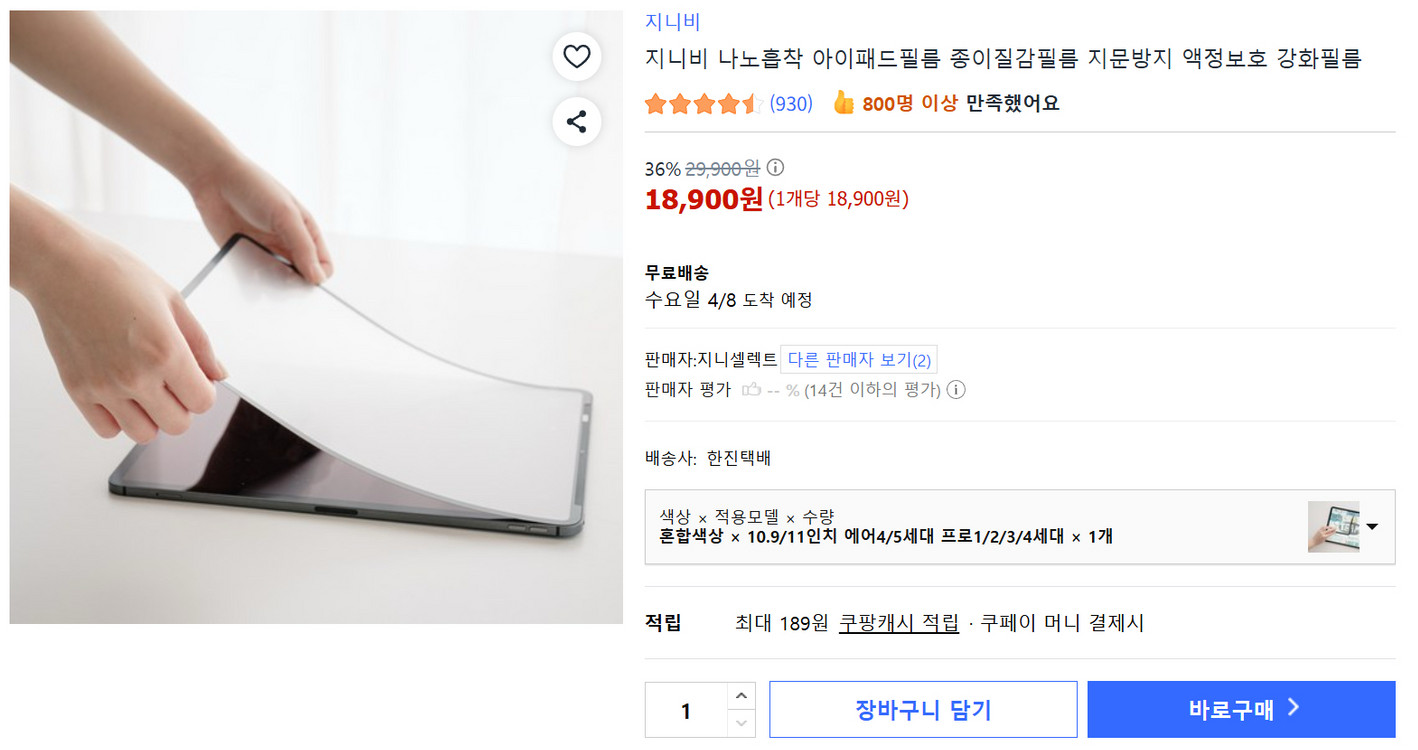
Task: Share this product using the share icon
Action: pos(577,122)
